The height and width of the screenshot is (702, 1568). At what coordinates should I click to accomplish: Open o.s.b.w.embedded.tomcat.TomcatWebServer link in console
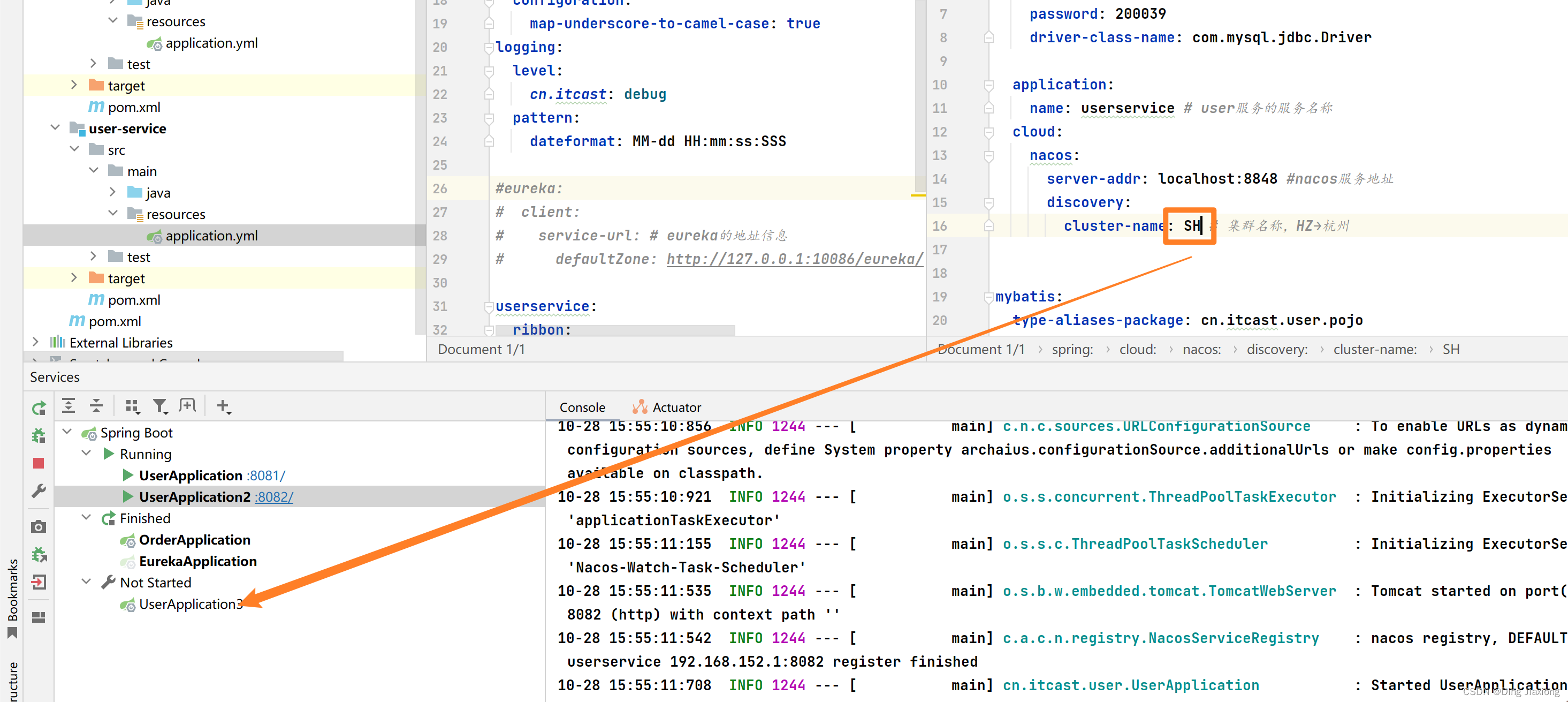[1169, 591]
